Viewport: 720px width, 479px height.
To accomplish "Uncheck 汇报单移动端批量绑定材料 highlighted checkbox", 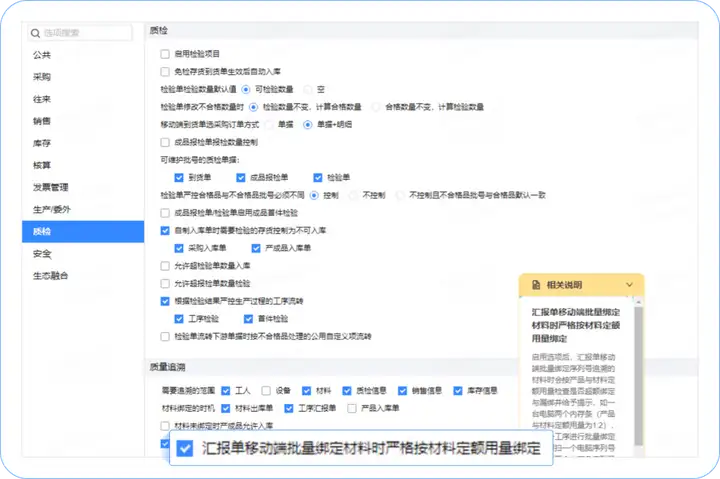I will pos(185,448).
